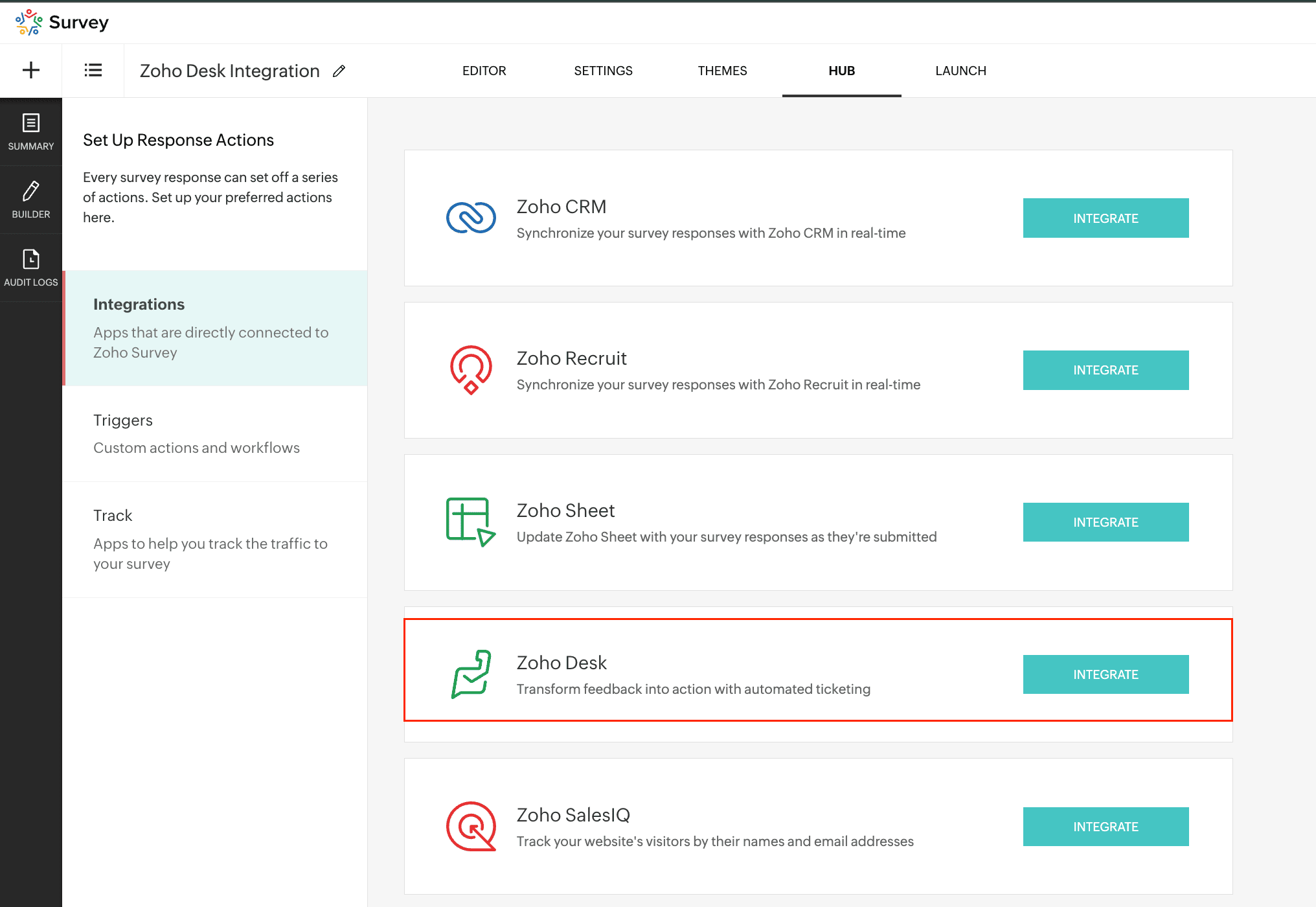This screenshot has height=907, width=1316.
Task: Click the plus icon to create survey
Action: point(31,70)
